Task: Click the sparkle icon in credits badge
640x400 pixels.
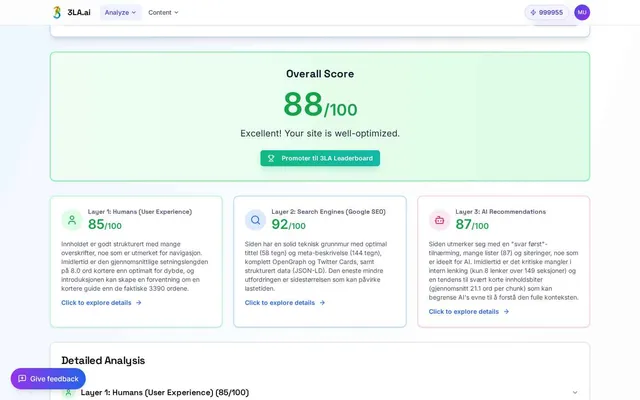Action: point(533,12)
